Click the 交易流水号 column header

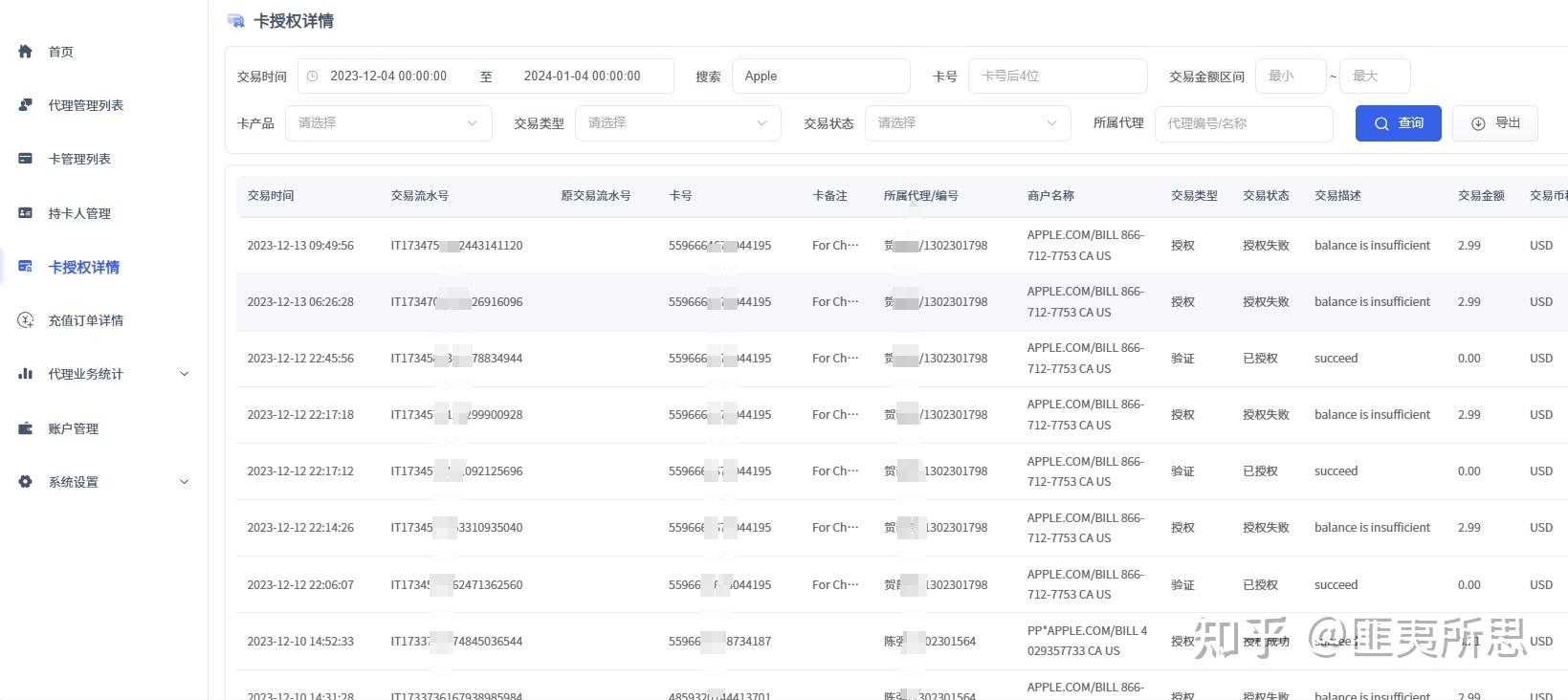(x=420, y=196)
